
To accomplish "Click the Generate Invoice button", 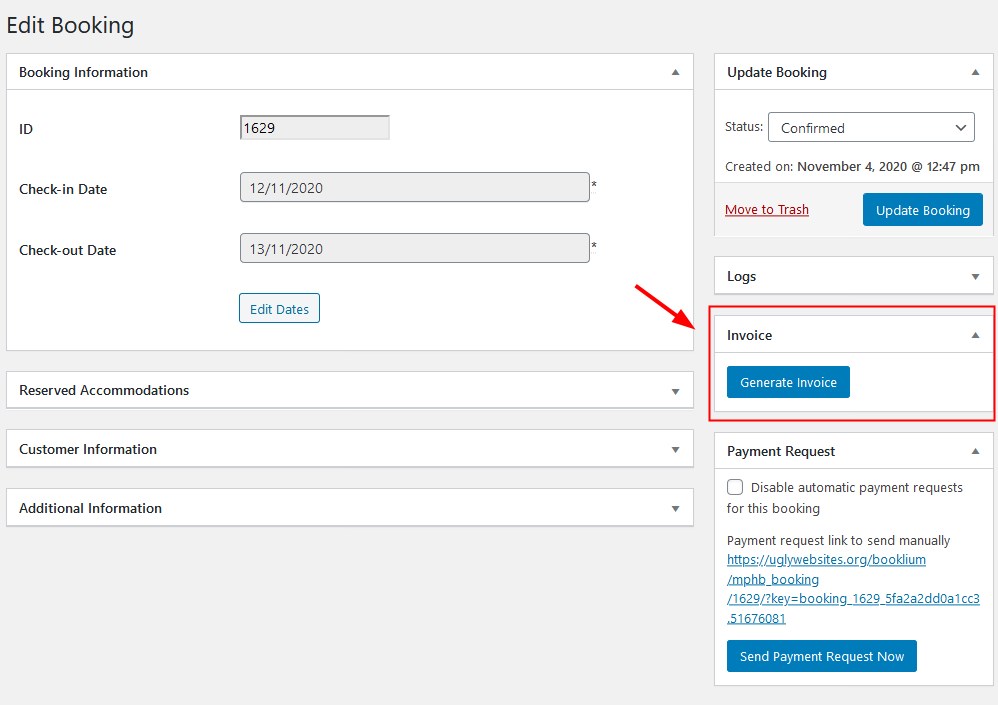I will click(788, 382).
